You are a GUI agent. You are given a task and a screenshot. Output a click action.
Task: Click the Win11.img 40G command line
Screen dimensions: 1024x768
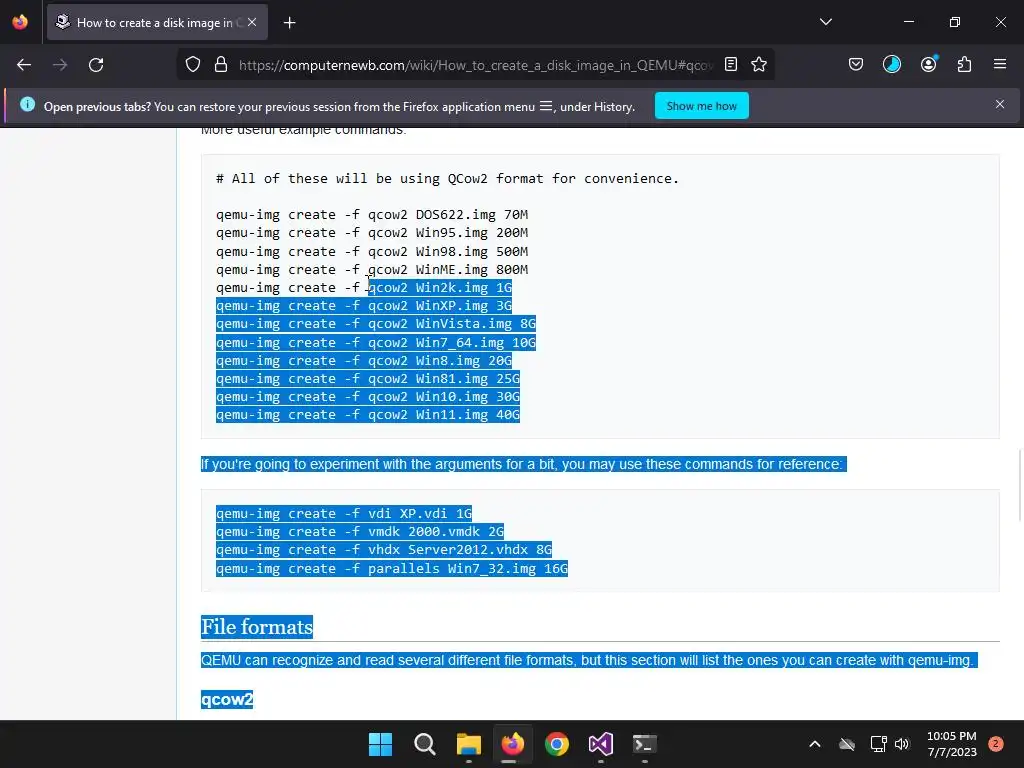tap(368, 415)
